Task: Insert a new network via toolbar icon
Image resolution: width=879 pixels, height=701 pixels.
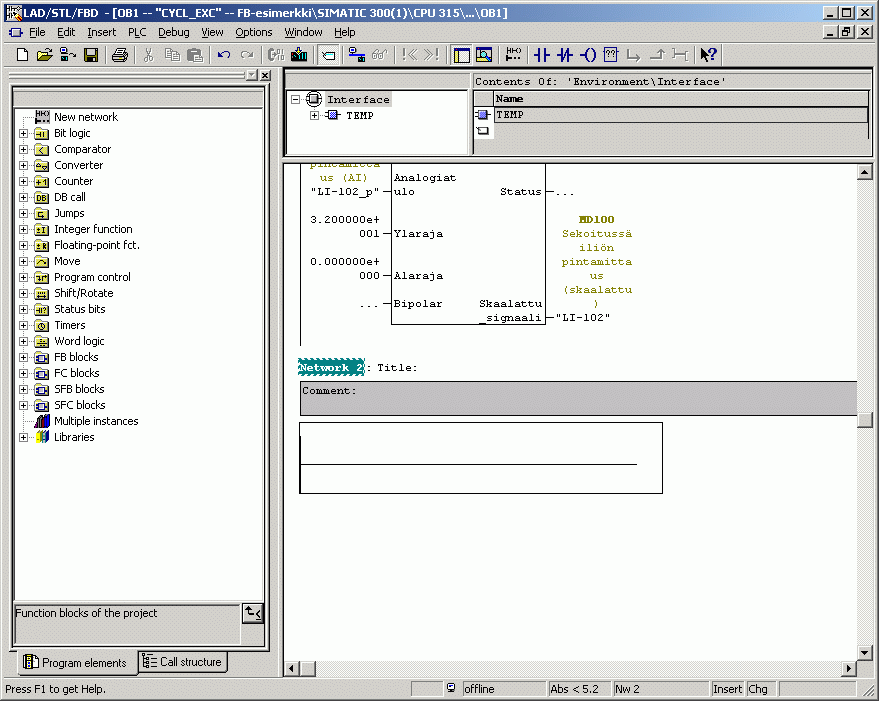Action: (513, 55)
